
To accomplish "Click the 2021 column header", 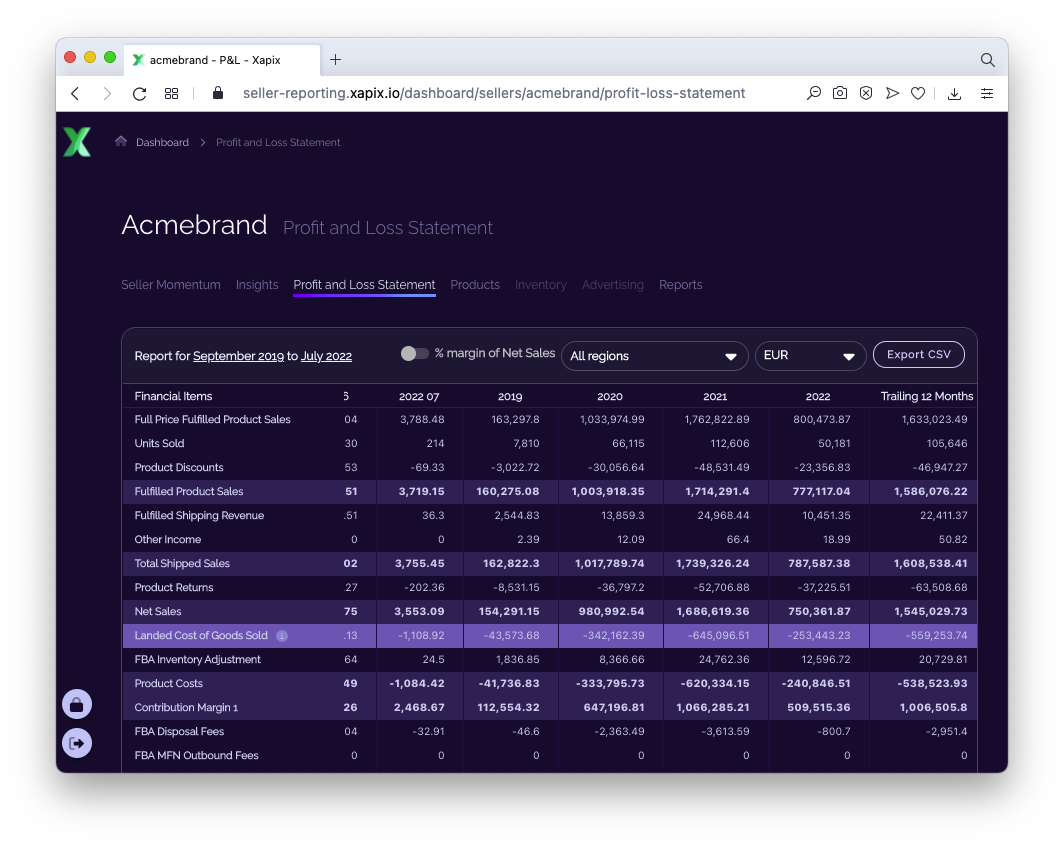I will [x=715, y=396].
